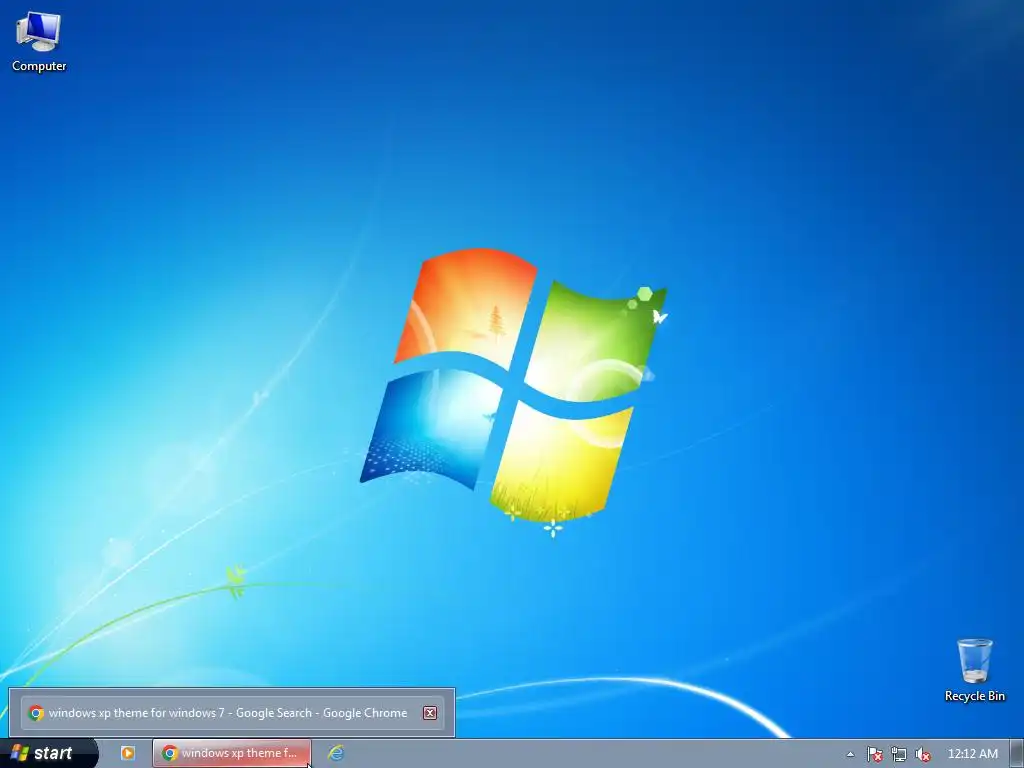The image size is (1024, 768).
Task: Click the 12:12 AM clock
Action: [x=972, y=754]
